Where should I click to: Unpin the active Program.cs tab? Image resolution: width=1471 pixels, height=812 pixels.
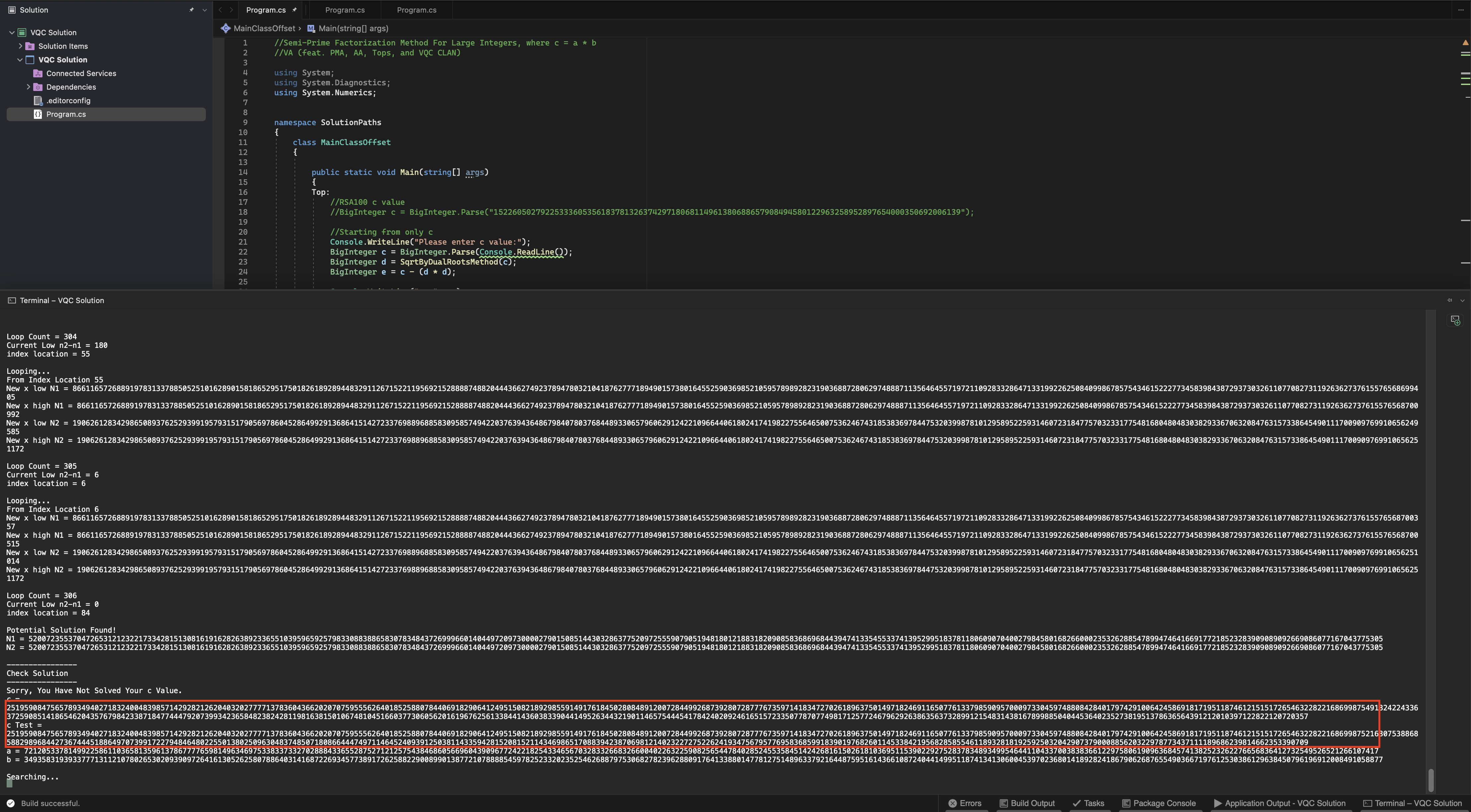(x=295, y=10)
